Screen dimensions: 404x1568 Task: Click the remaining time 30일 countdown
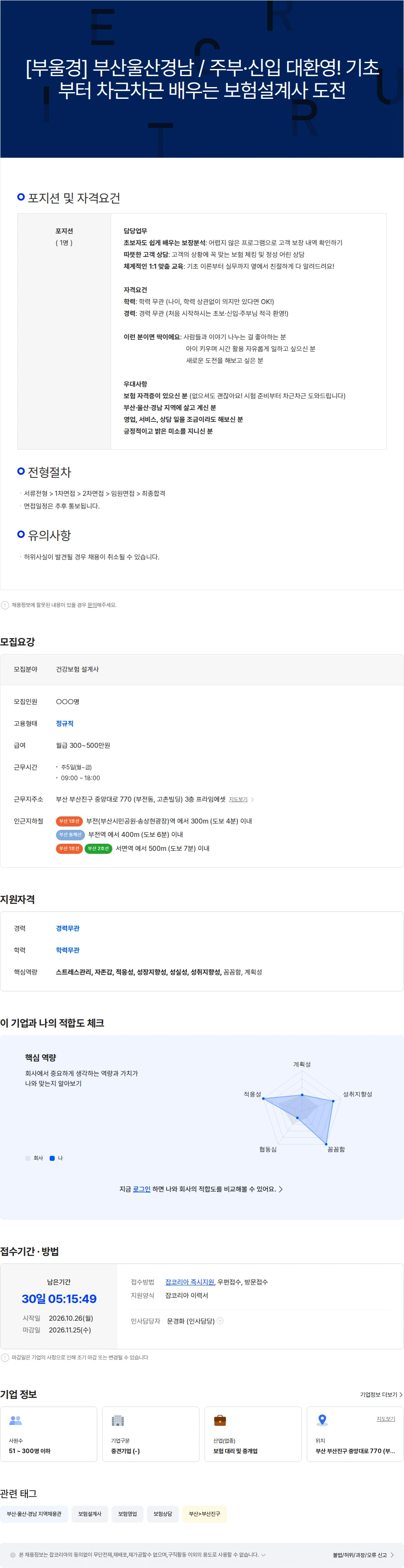click(59, 1299)
